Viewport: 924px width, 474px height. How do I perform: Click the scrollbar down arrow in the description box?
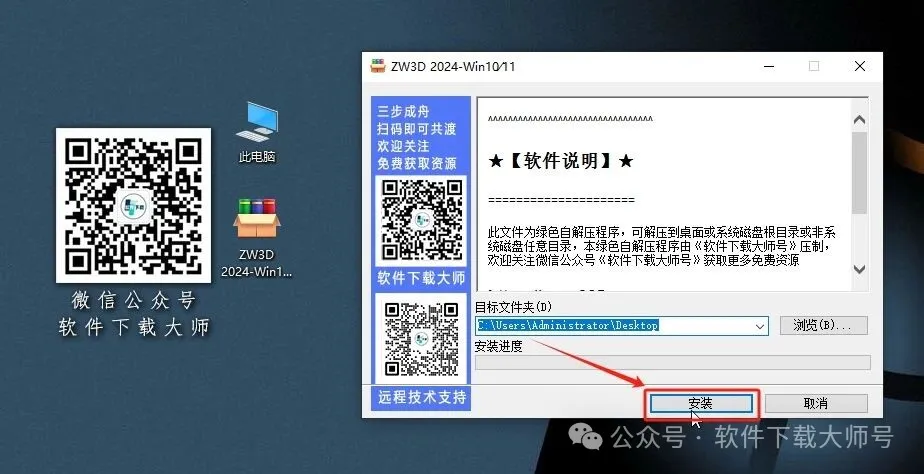click(x=860, y=269)
